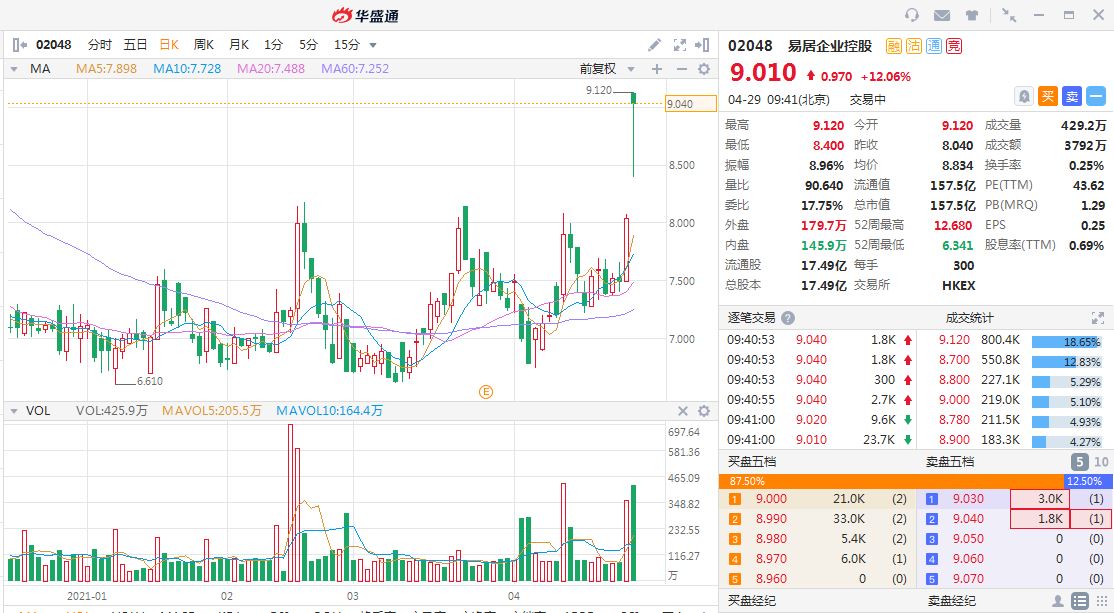The height and width of the screenshot is (613, 1114).
Task: Click the orange 87.50% bid ratio bar
Action: (x=892, y=481)
